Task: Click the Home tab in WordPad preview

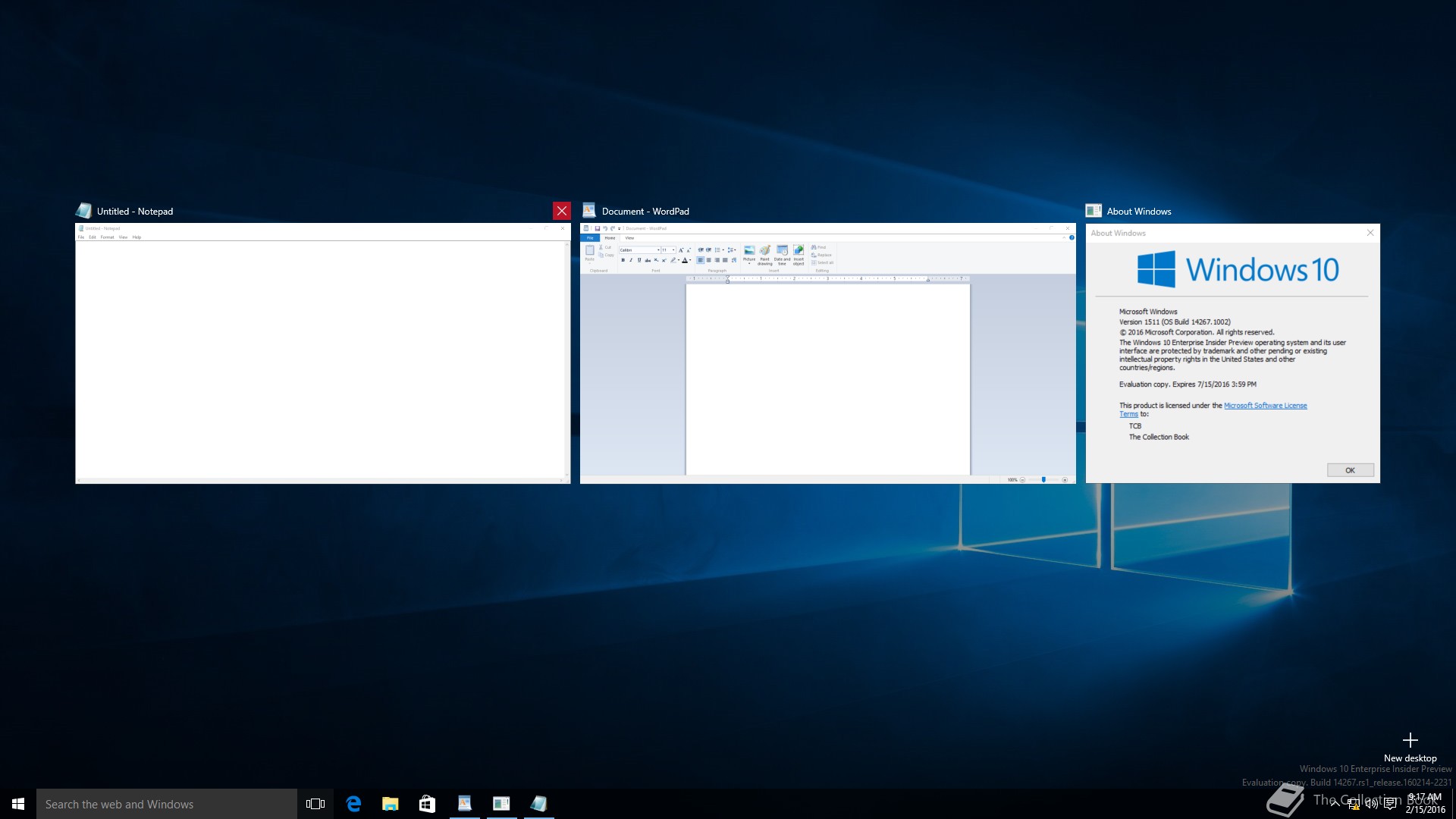Action: coord(610,238)
